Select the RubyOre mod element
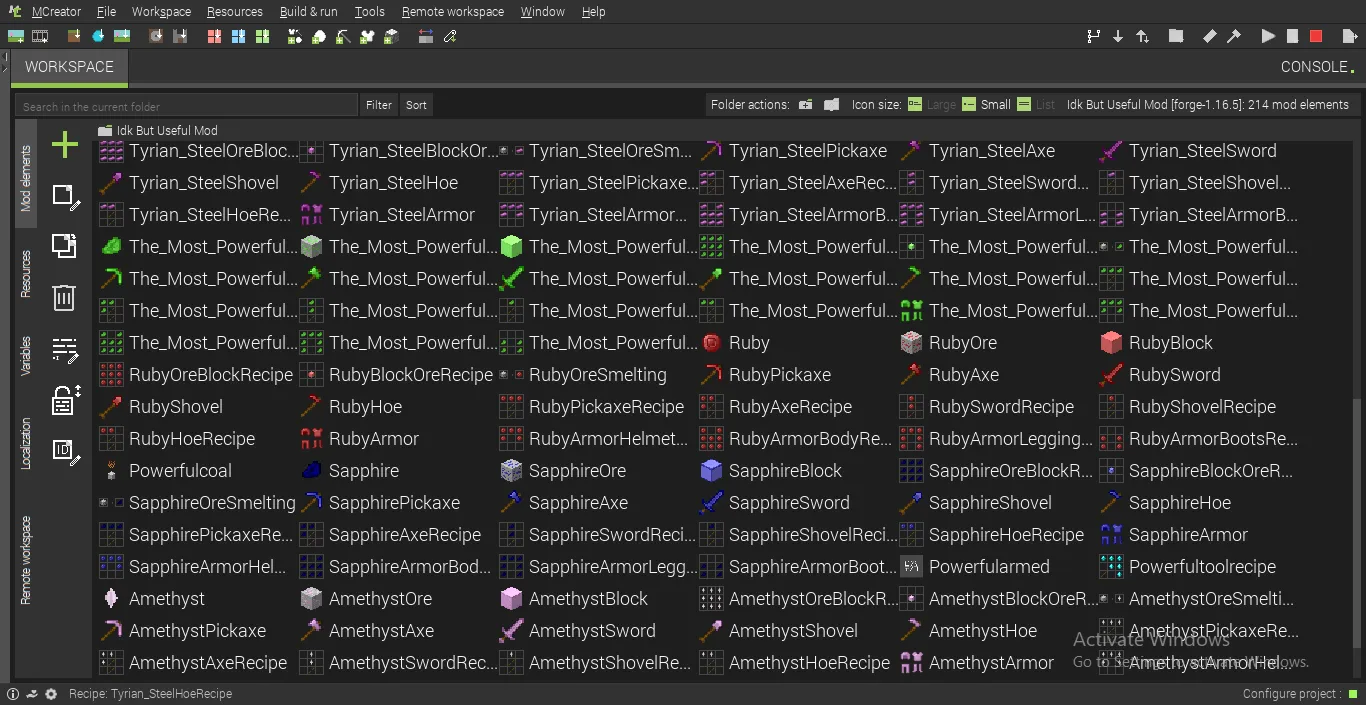 point(950,343)
